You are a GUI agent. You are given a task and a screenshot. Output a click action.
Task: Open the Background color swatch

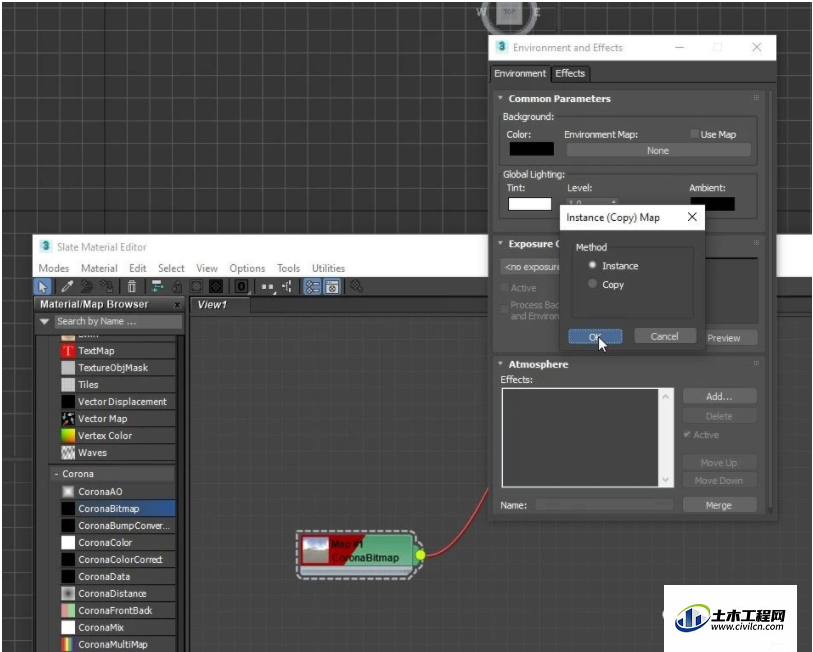(x=531, y=149)
